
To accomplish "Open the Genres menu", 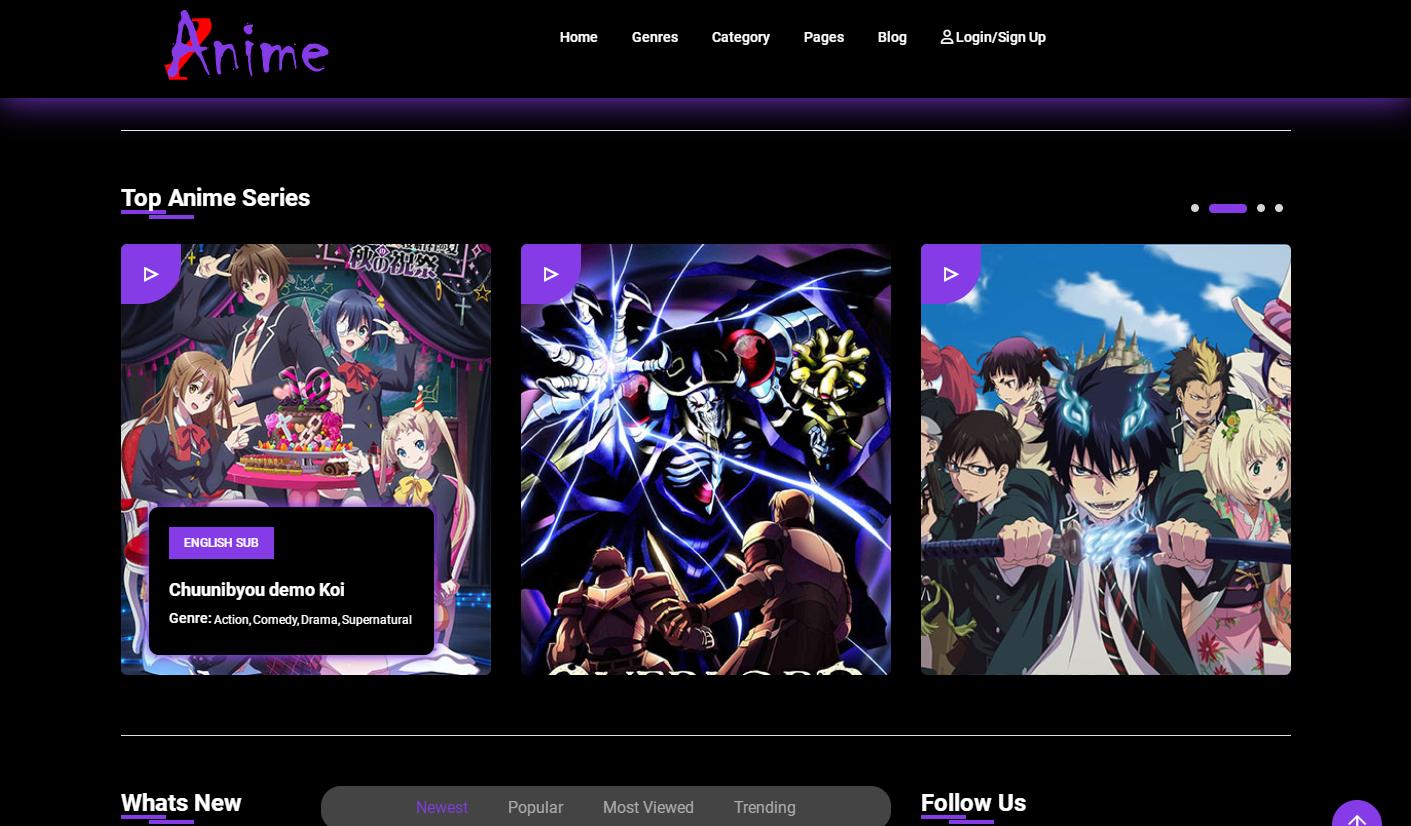I will [x=655, y=37].
